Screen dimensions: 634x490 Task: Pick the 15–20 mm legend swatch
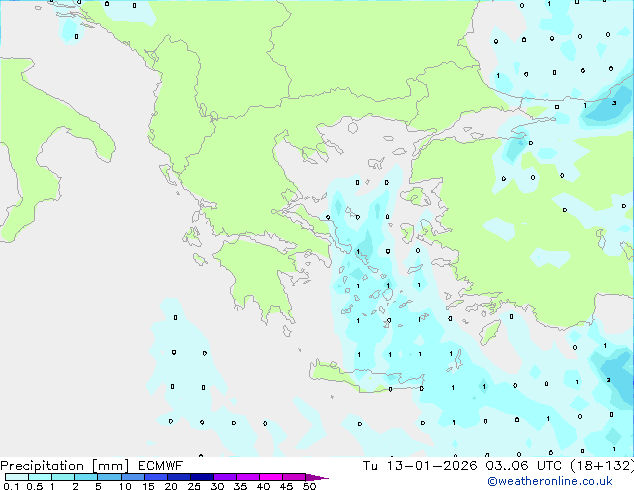coord(156,477)
